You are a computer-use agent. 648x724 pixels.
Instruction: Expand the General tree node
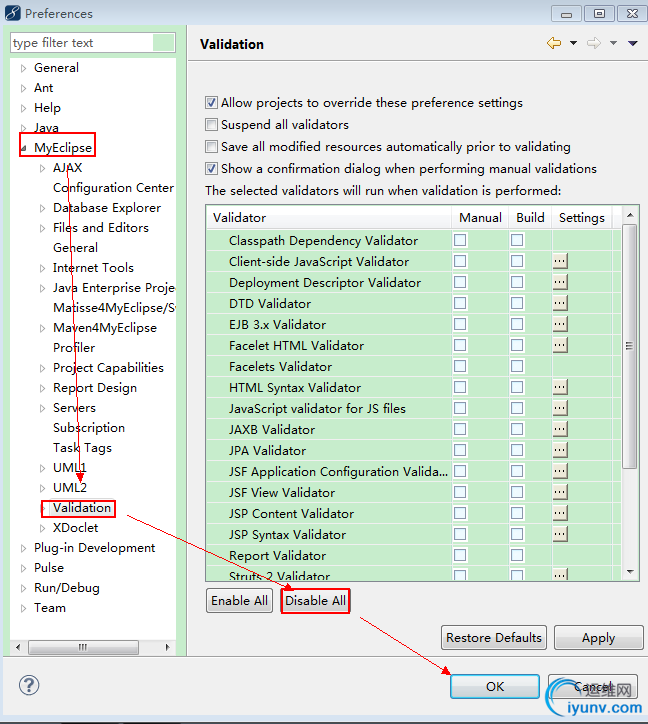coord(24,68)
